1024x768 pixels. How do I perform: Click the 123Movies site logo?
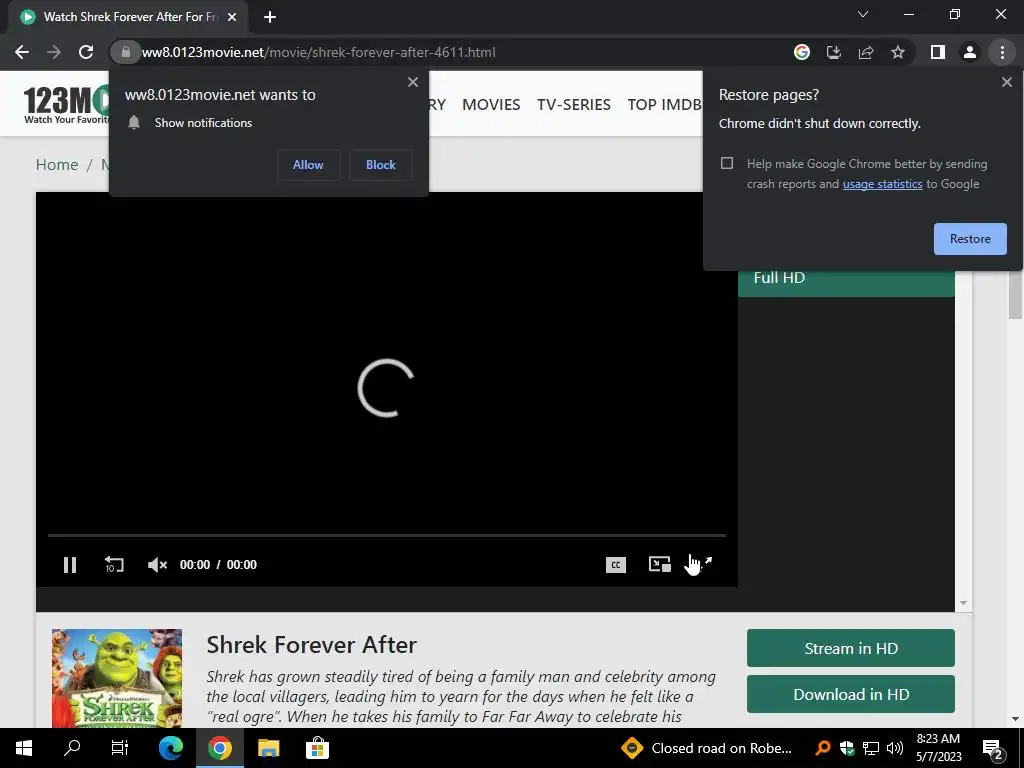pos(67,104)
